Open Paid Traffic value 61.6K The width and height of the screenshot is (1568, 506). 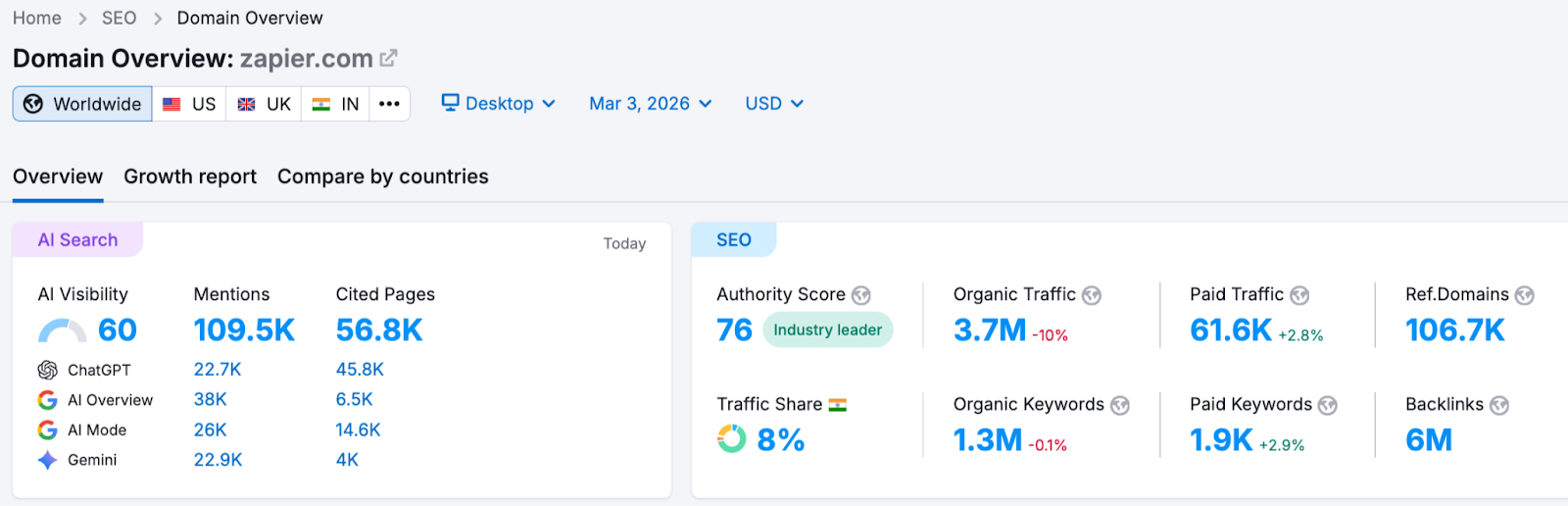coord(1231,330)
